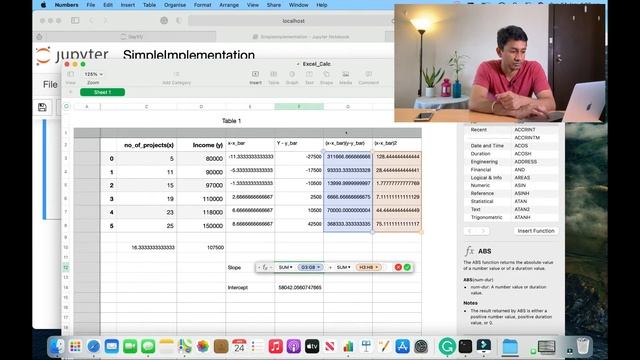
Task: Open Numbers app from the Dock
Action: click(x=348, y=347)
